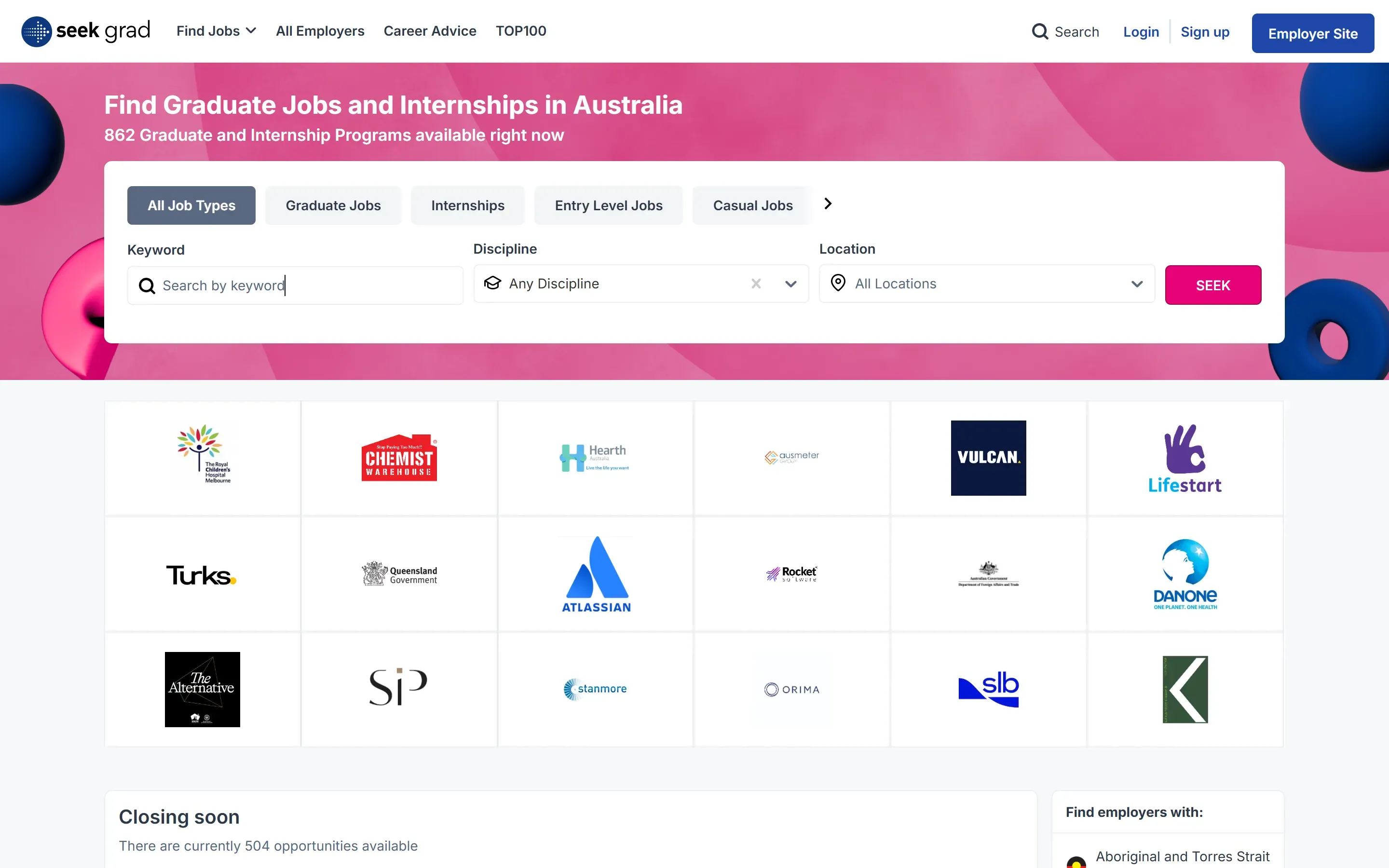Screen dimensions: 1389x868
Task: Open Chemist Warehouse employer logo
Action: pyautogui.click(x=399, y=458)
